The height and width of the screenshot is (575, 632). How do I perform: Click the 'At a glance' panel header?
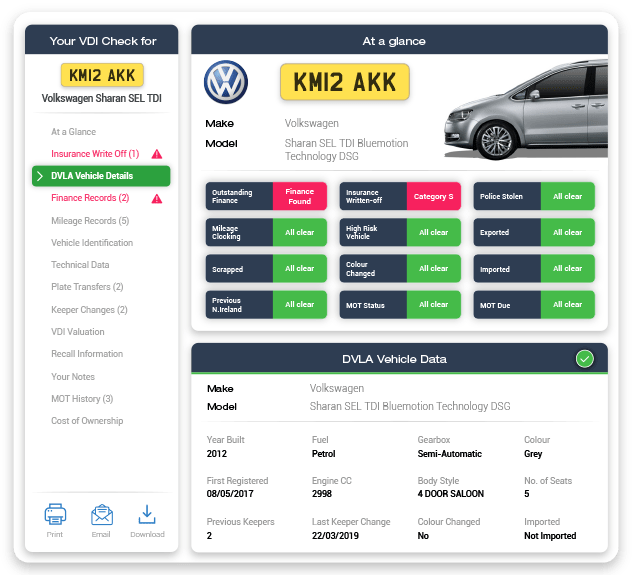pyautogui.click(x=399, y=39)
